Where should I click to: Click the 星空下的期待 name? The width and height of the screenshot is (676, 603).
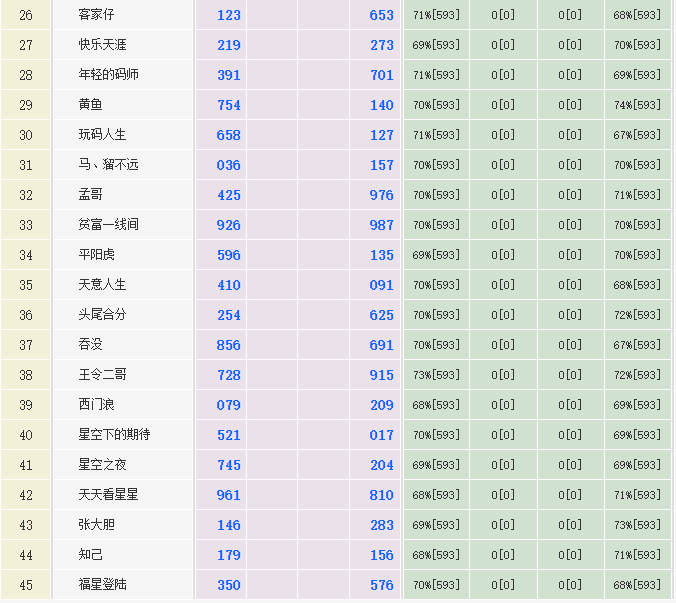[x=114, y=435]
